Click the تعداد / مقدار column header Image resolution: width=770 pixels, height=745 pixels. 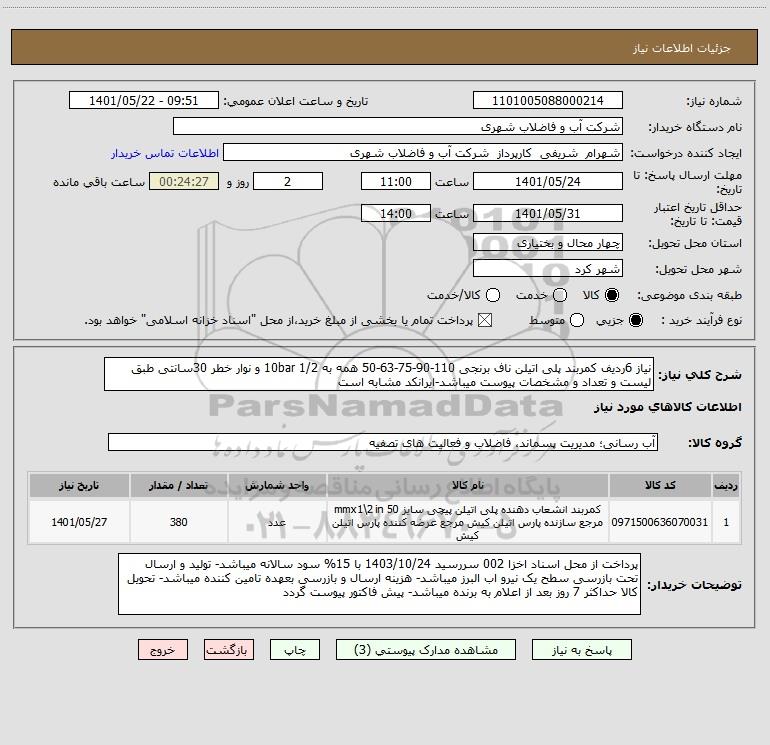[179, 485]
